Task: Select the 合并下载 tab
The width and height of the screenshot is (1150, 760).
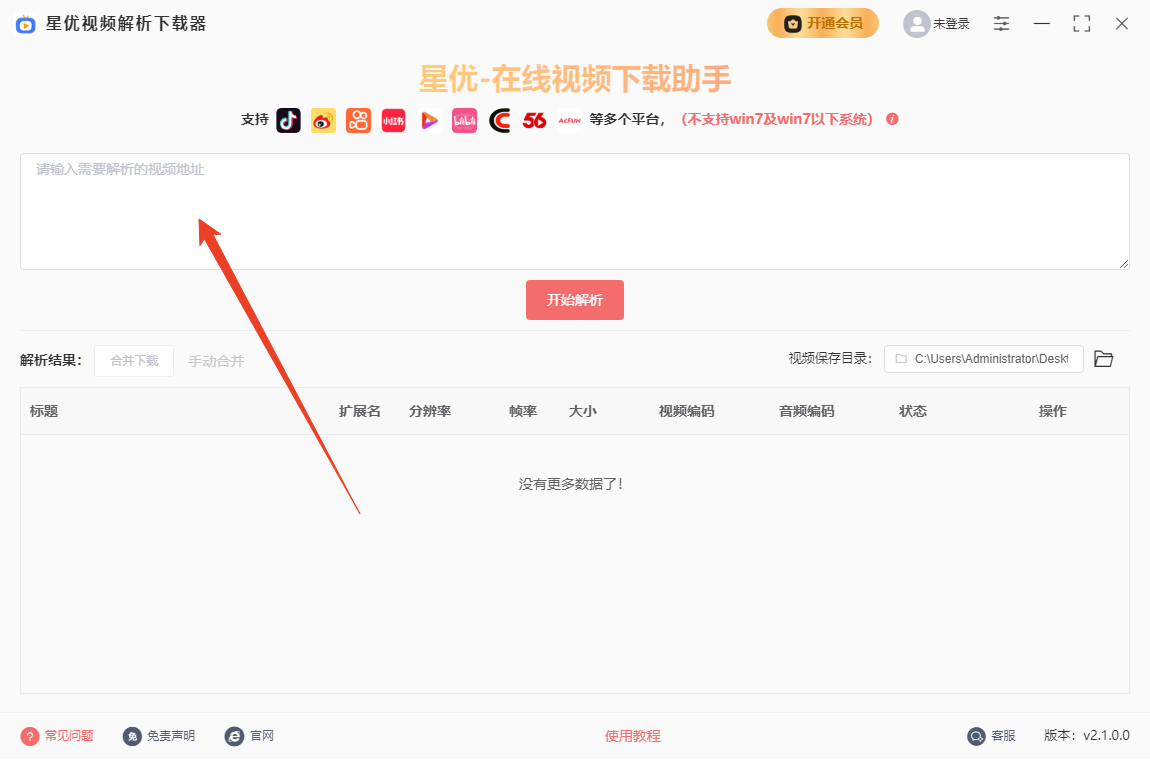Action: pyautogui.click(x=134, y=361)
